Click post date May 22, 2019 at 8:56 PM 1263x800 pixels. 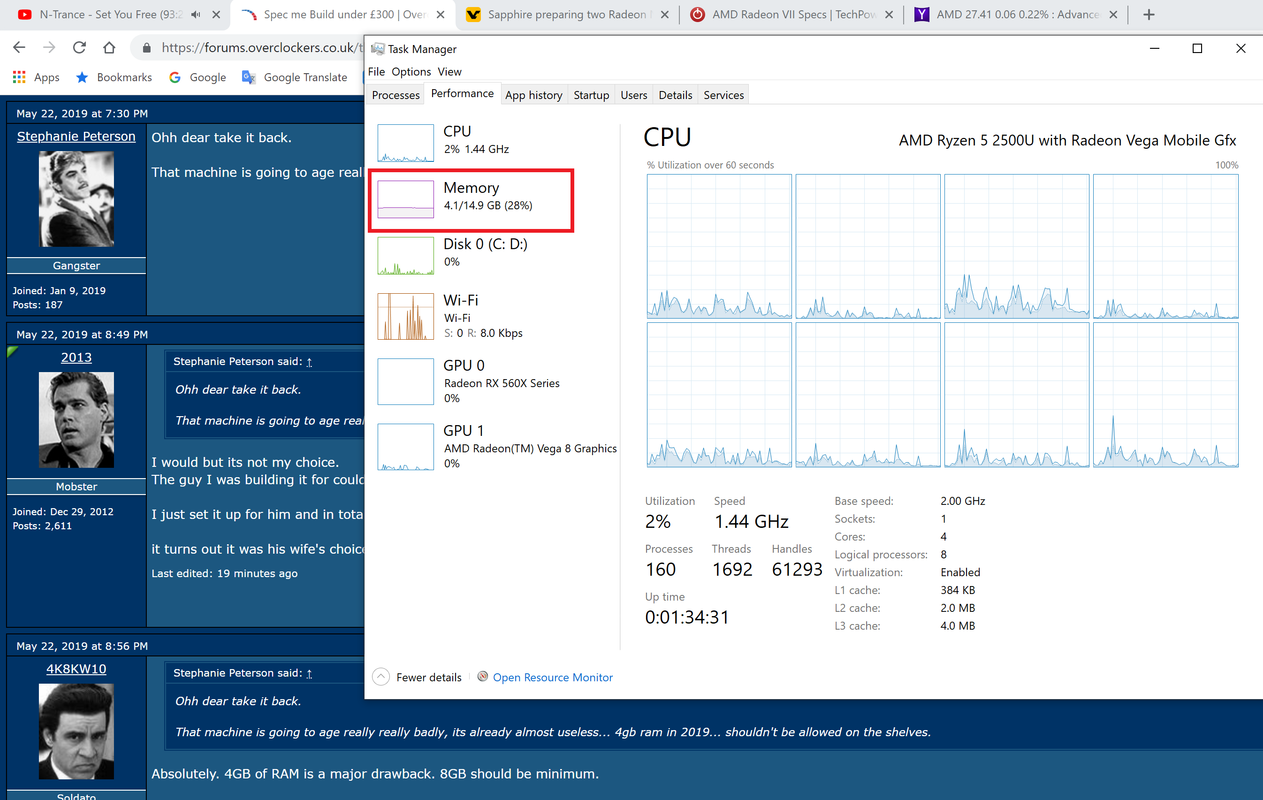(82, 646)
